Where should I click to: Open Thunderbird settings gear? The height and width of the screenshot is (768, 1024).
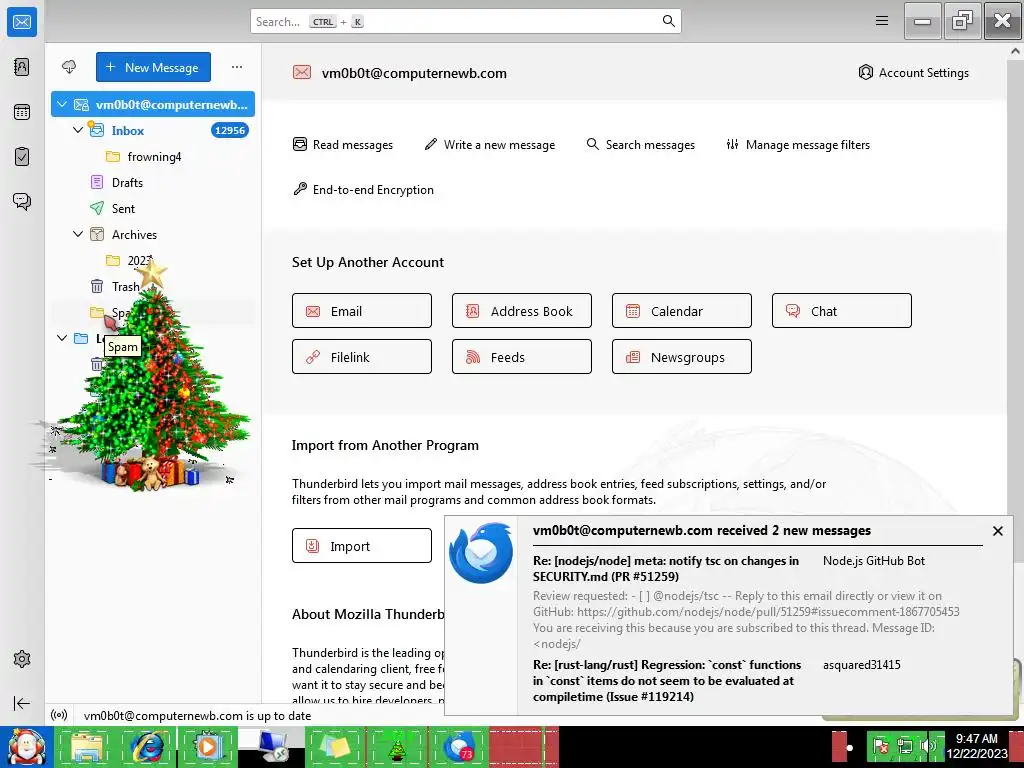coord(22,659)
